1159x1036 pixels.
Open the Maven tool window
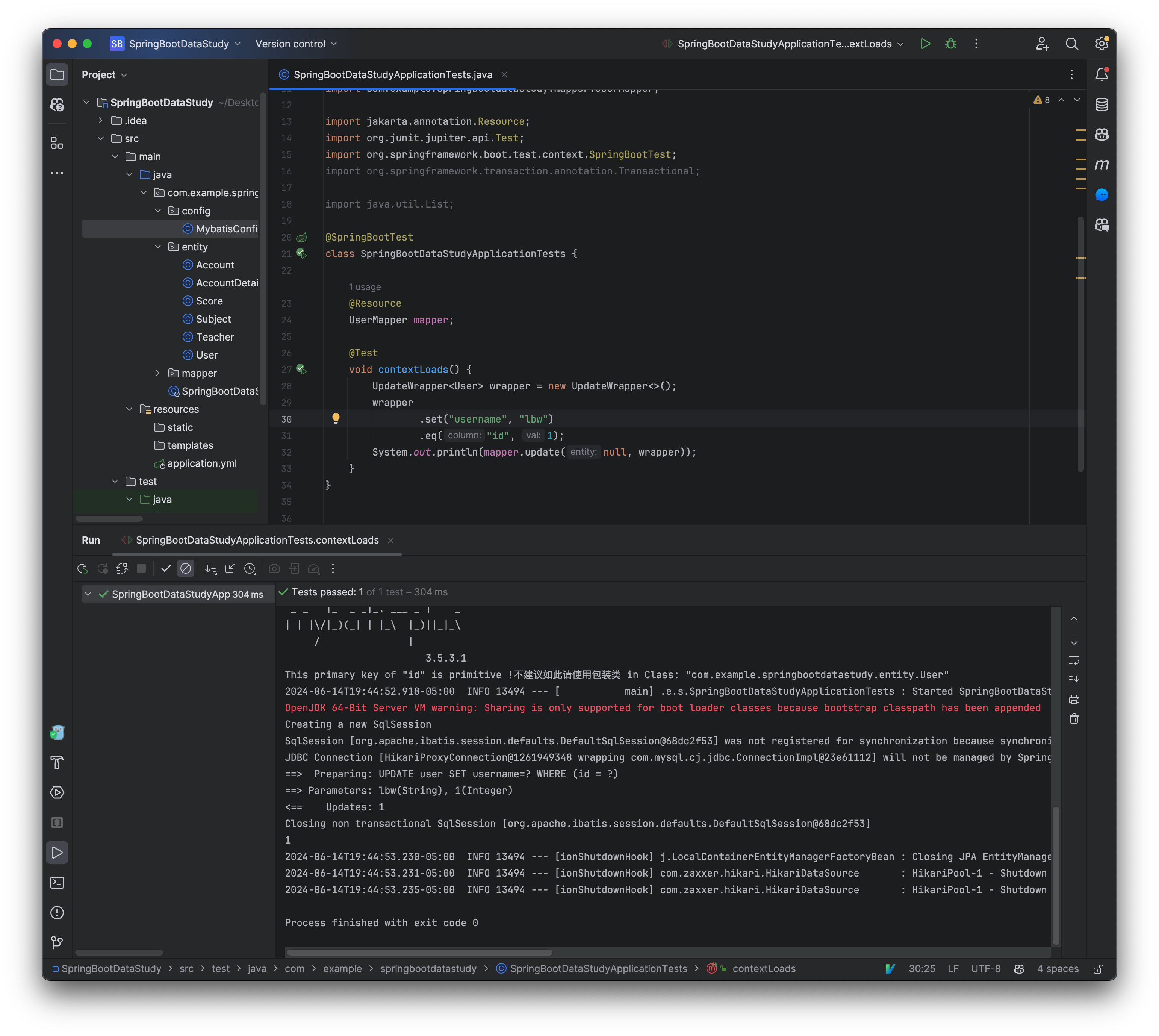pyautogui.click(x=1102, y=165)
